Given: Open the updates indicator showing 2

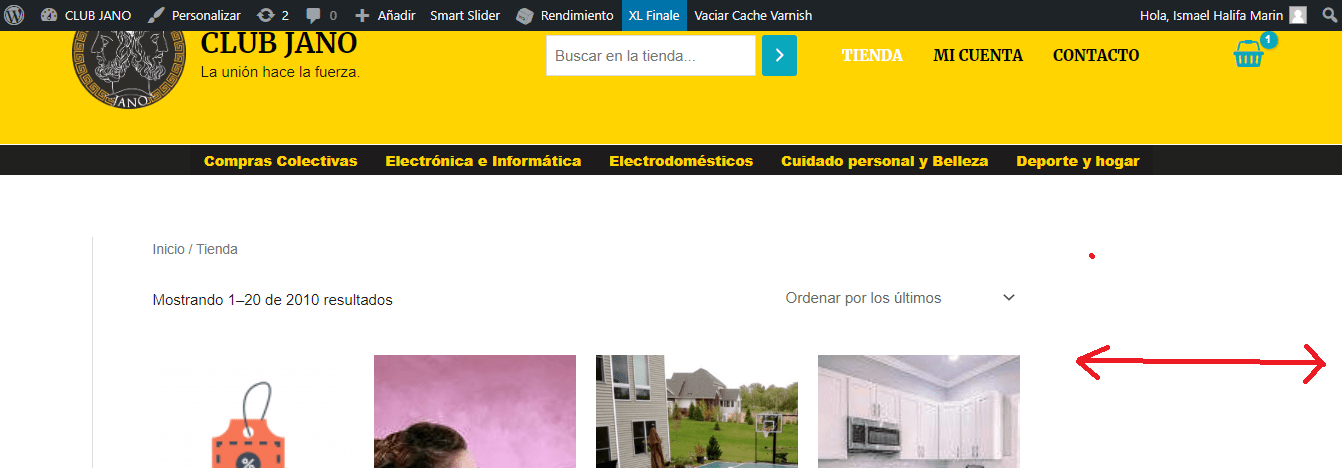Looking at the screenshot, I should tap(272, 15).
